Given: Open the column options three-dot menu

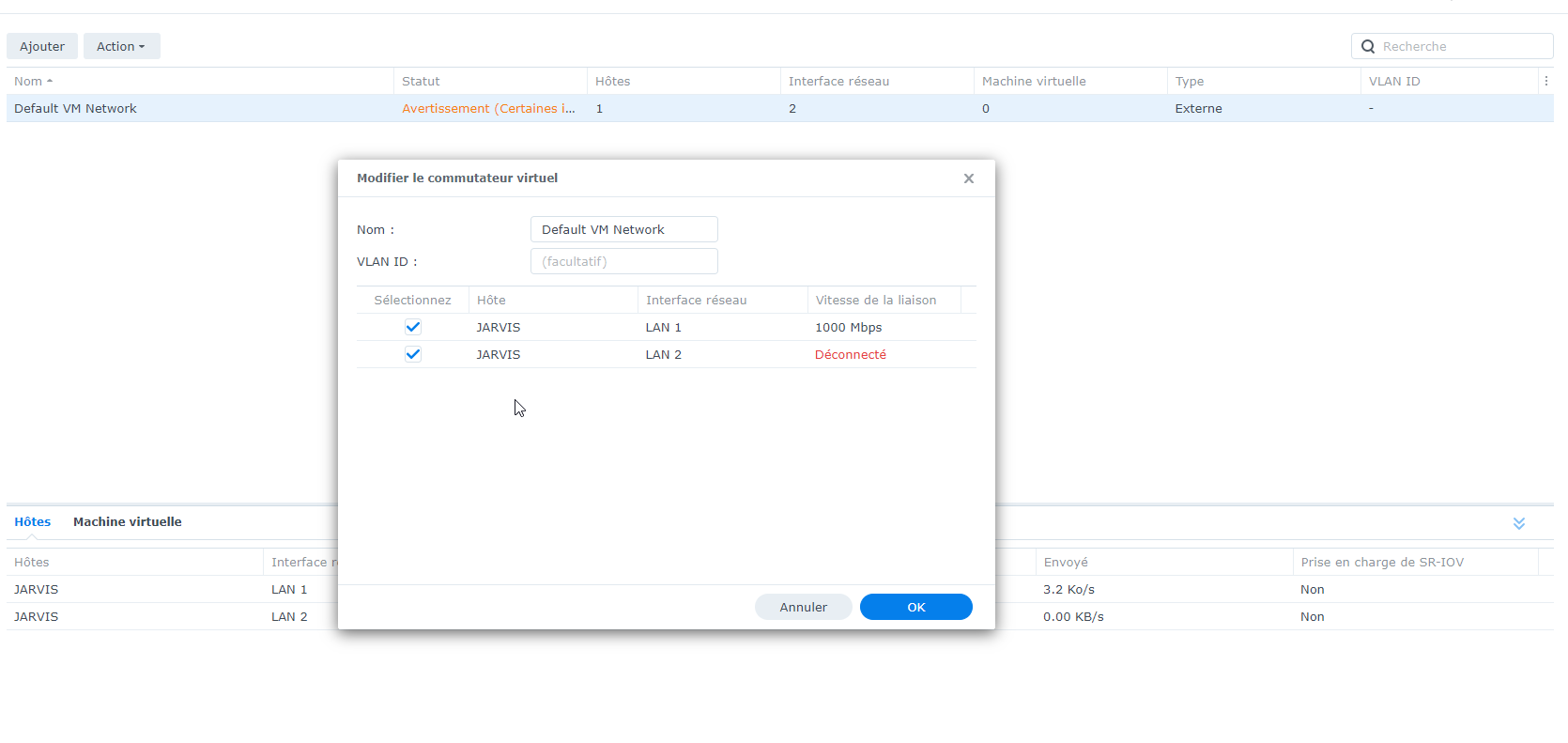Looking at the screenshot, I should click(x=1545, y=82).
